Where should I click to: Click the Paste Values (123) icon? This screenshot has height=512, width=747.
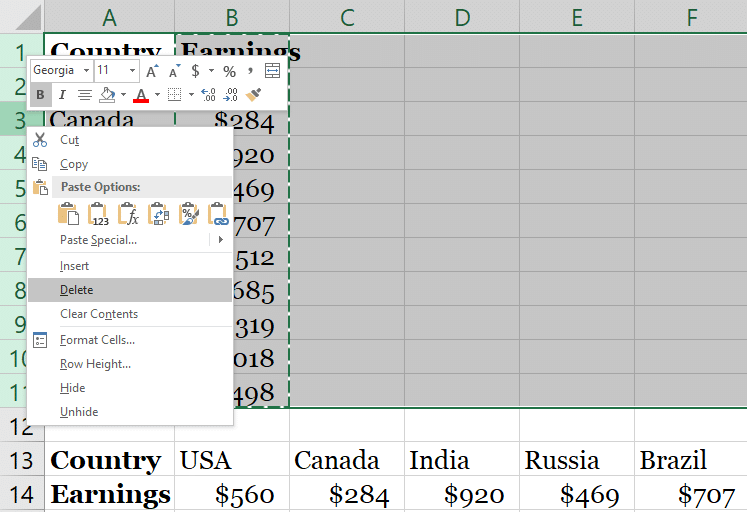click(99, 214)
